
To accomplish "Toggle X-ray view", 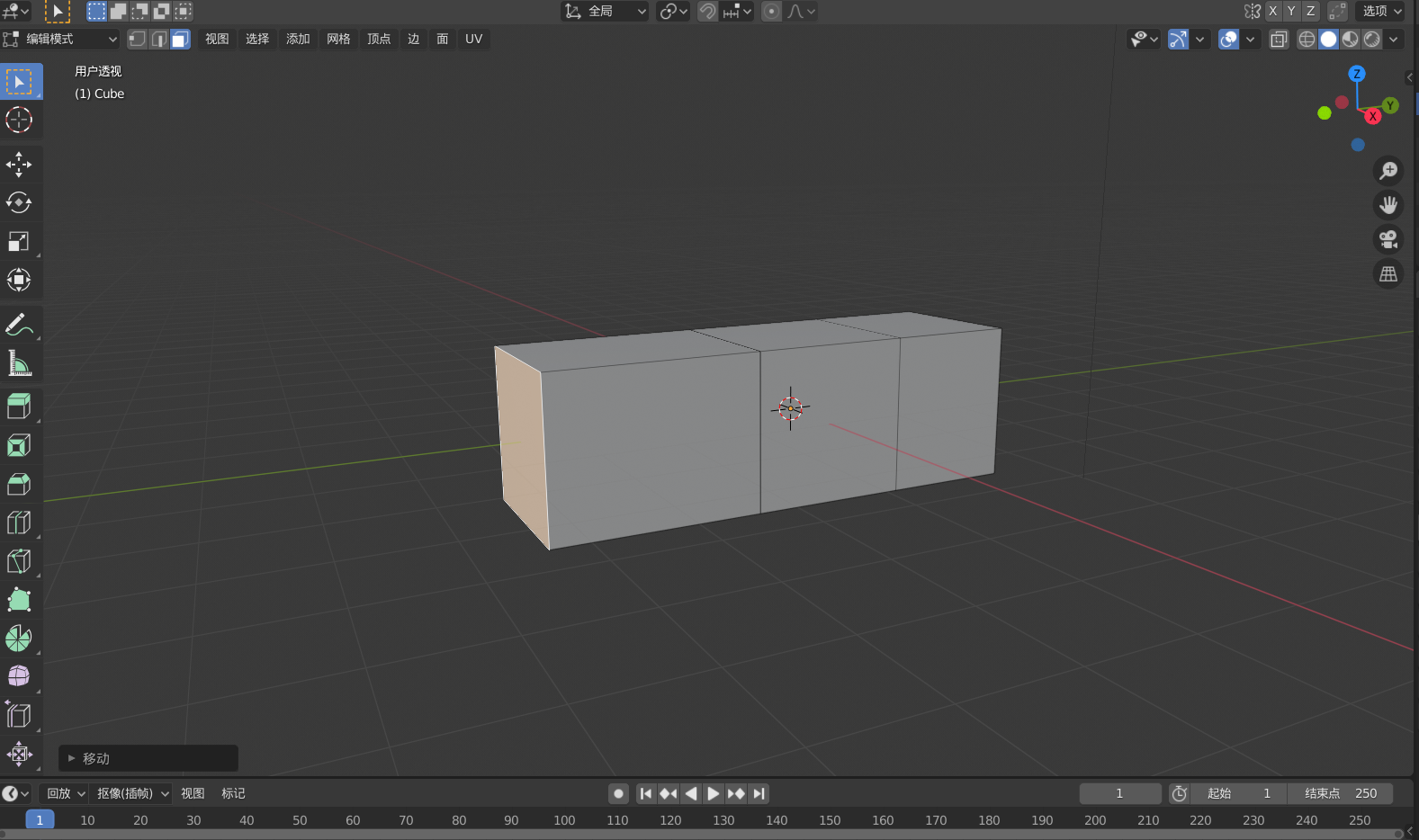I will tap(1279, 39).
